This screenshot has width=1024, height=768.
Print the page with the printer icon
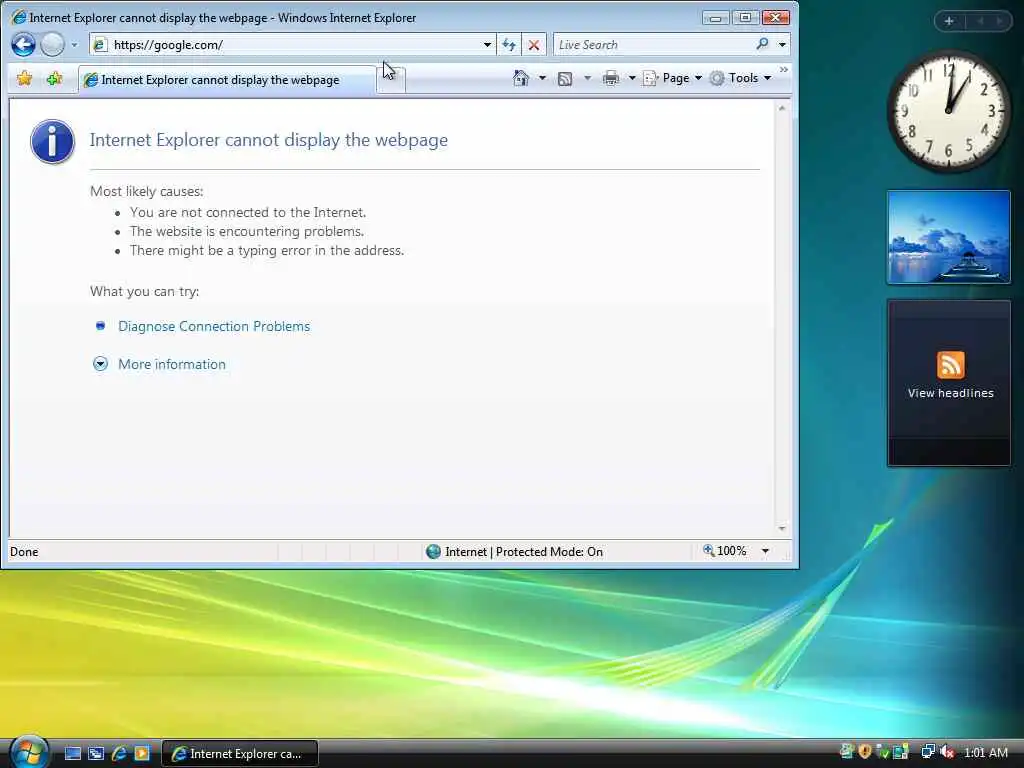tap(611, 78)
